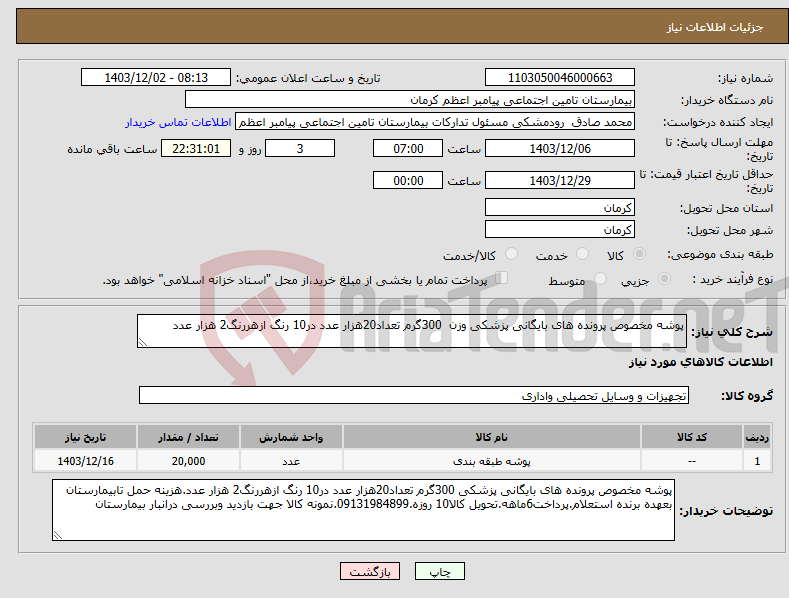Select the خدمت radio button
789x598 pixels.
pyautogui.click(x=582, y=254)
